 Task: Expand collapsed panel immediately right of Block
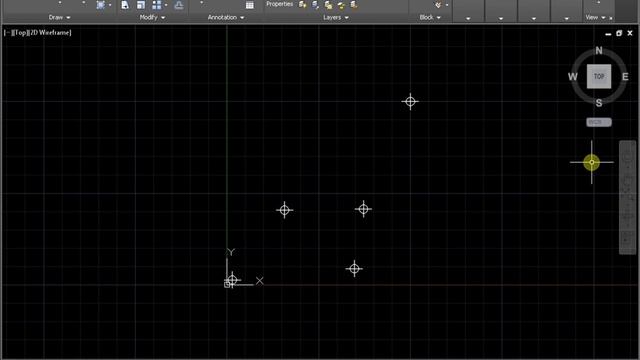(x=468, y=18)
